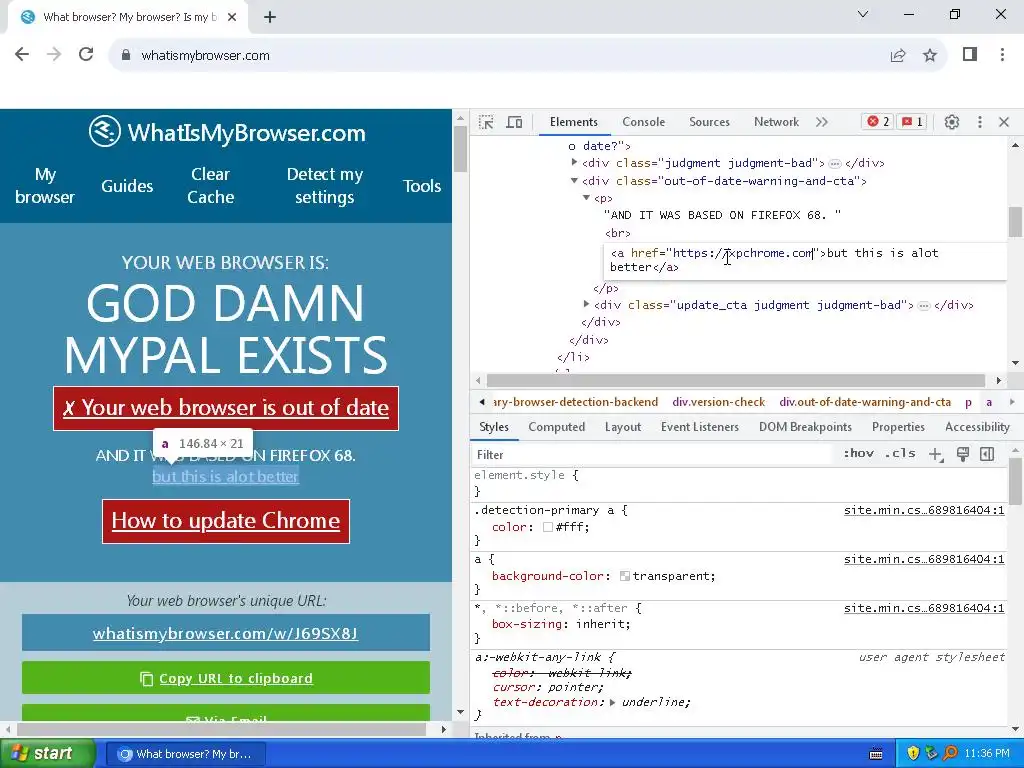The width and height of the screenshot is (1024, 768).
Task: Collapse the p element node
Action: pyautogui.click(x=586, y=197)
